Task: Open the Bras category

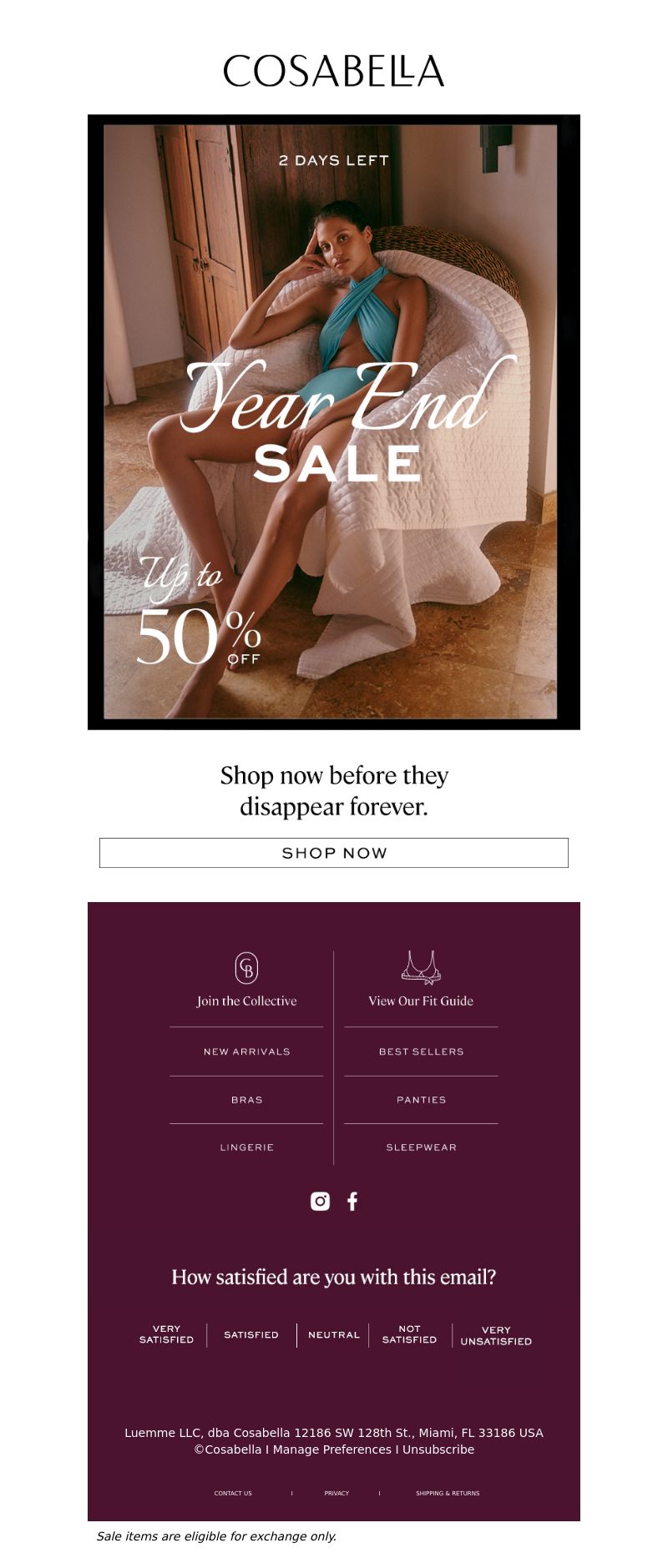Action: pos(246,1100)
